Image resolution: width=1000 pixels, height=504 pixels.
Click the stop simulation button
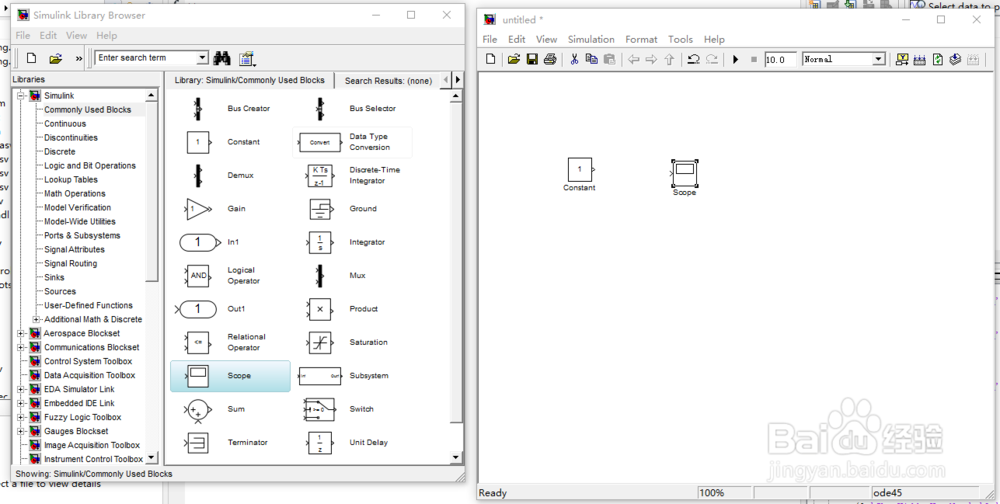click(754, 59)
